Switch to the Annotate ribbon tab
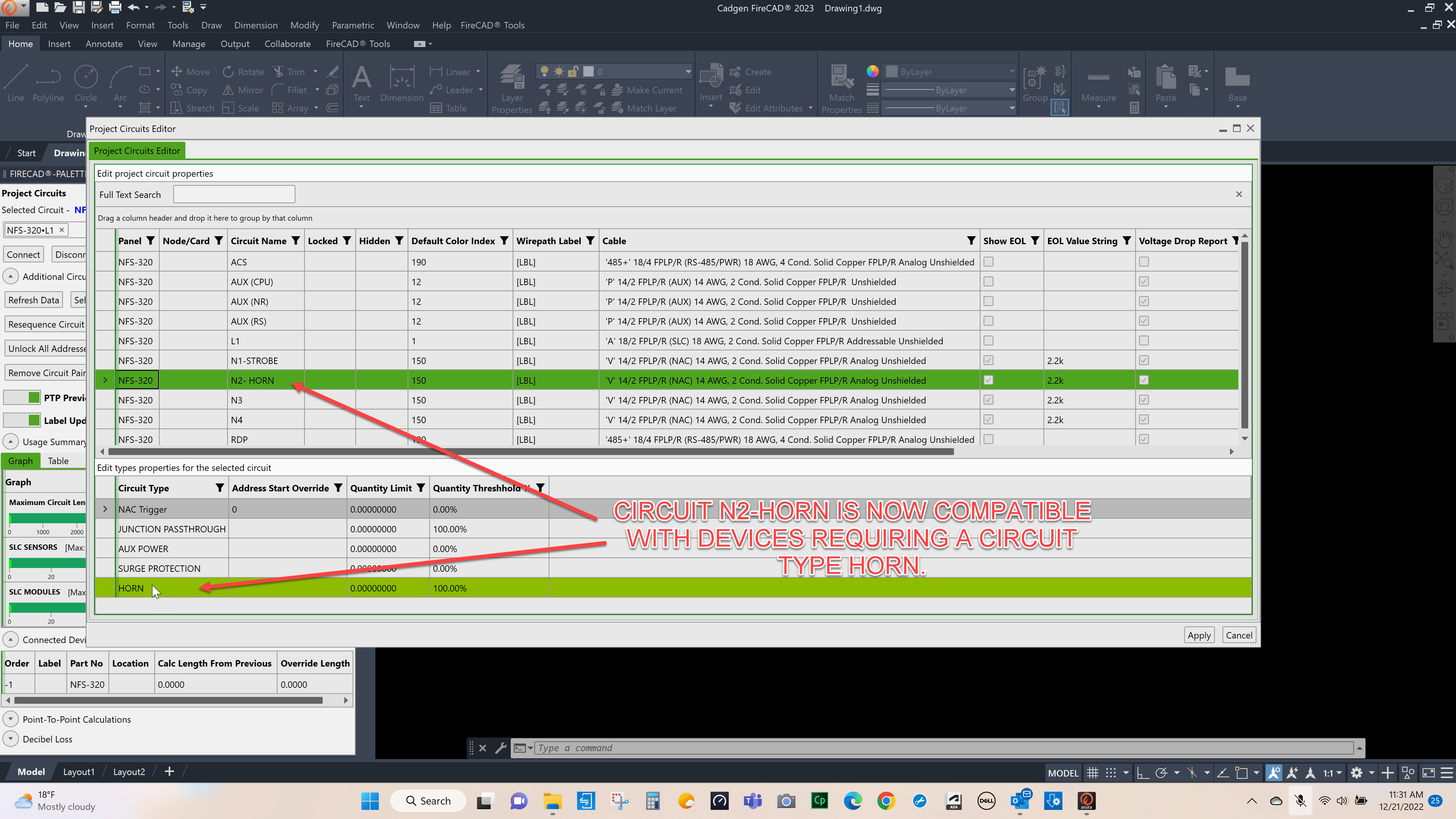The height and width of the screenshot is (819, 1456). click(x=104, y=44)
